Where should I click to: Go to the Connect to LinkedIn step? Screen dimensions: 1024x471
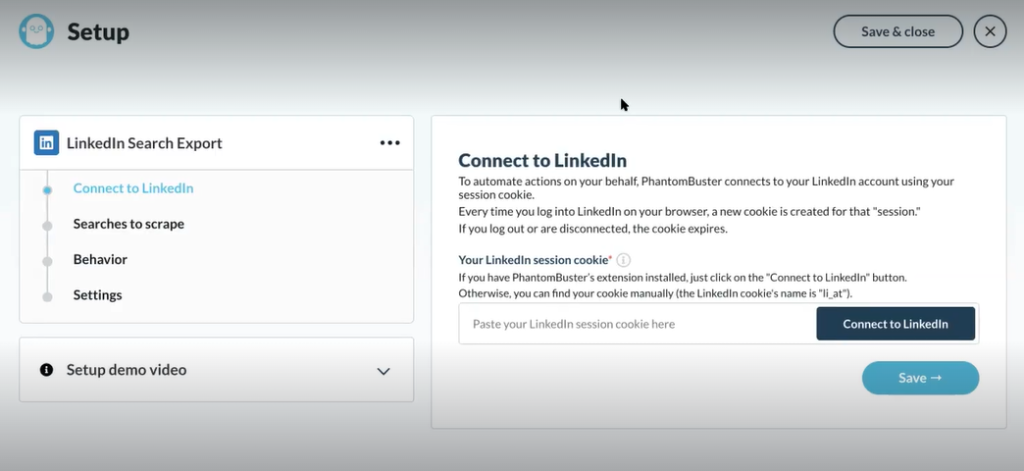point(133,188)
